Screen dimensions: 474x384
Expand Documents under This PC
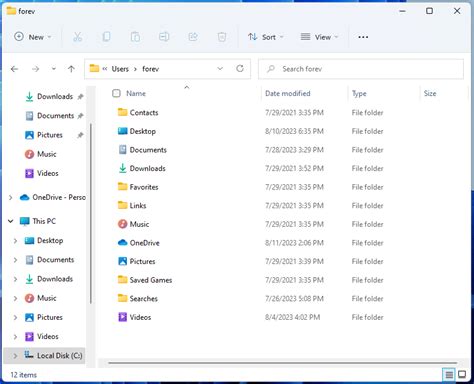click(15, 260)
